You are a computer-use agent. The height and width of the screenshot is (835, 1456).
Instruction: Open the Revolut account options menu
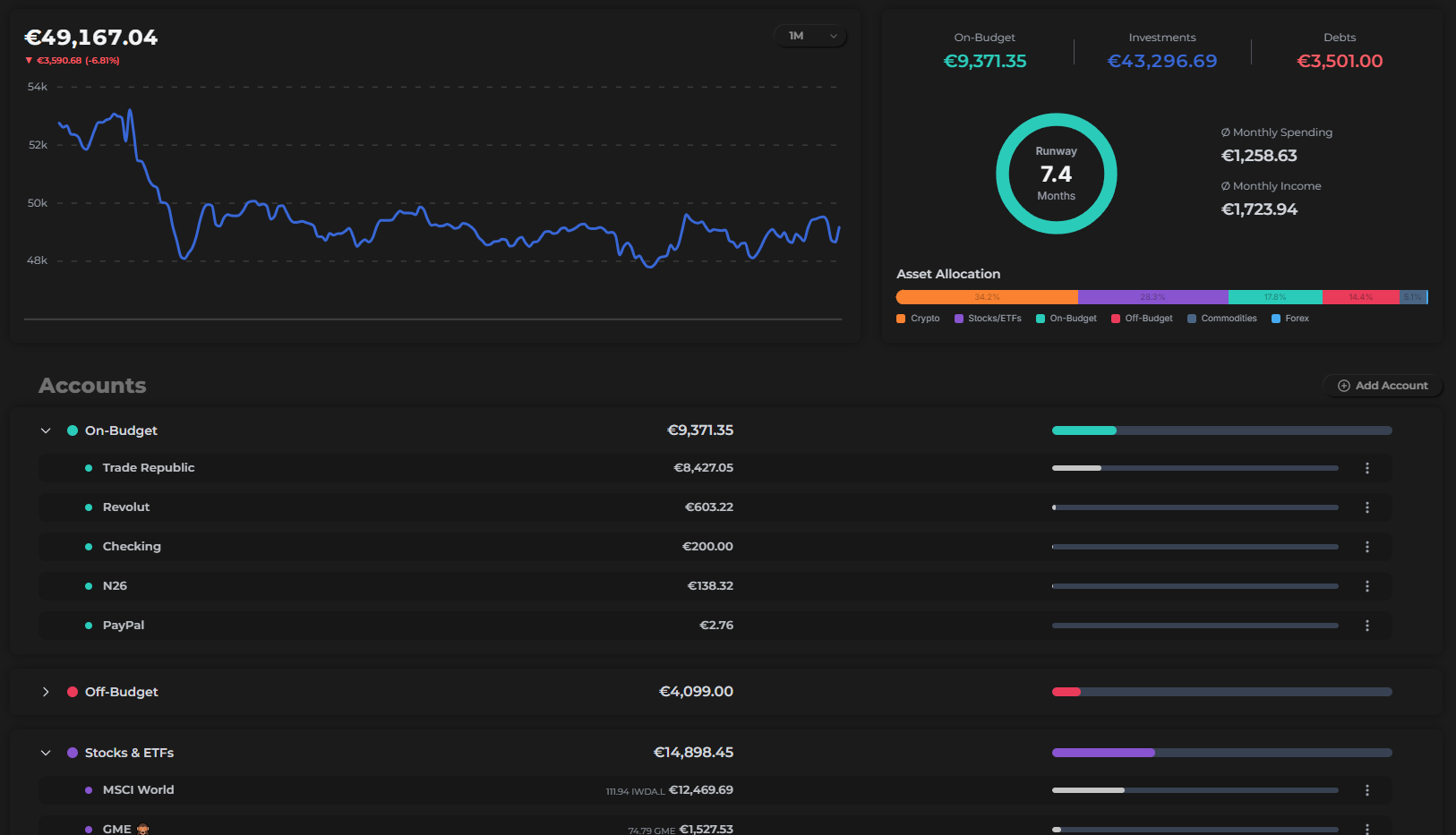point(1367,507)
